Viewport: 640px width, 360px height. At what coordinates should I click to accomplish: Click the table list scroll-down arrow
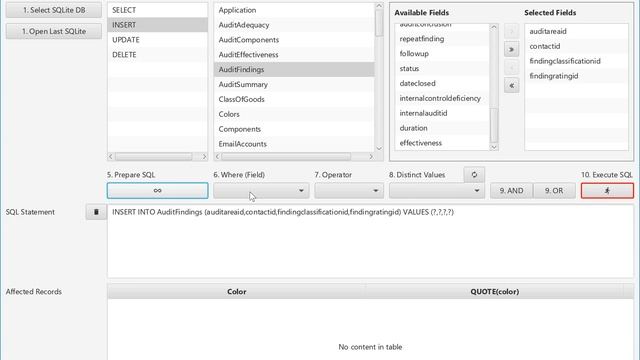pyautogui.click(x=379, y=148)
